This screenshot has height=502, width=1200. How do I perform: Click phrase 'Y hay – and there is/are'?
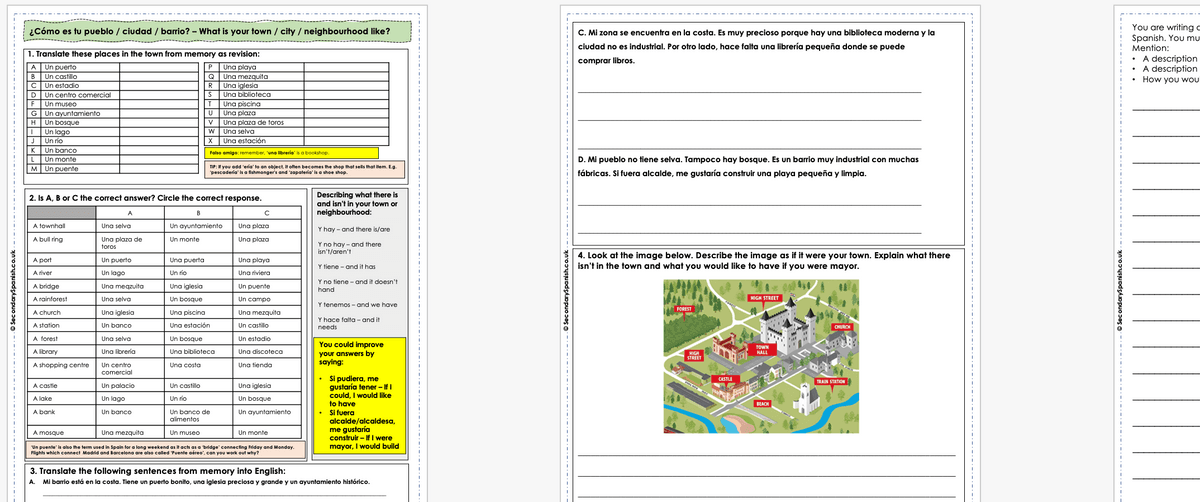click(x=352, y=230)
